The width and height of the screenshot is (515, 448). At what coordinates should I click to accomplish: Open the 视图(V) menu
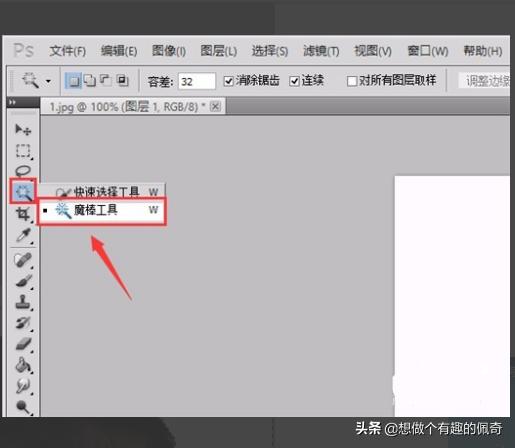point(373,51)
